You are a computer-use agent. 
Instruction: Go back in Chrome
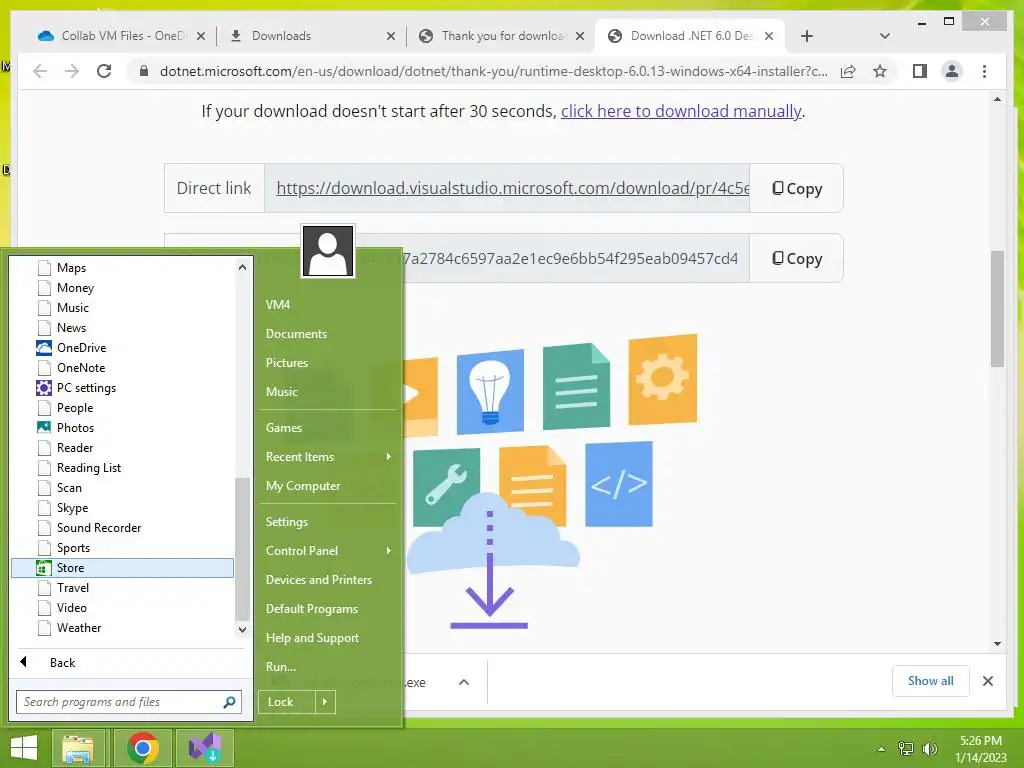(x=40, y=71)
